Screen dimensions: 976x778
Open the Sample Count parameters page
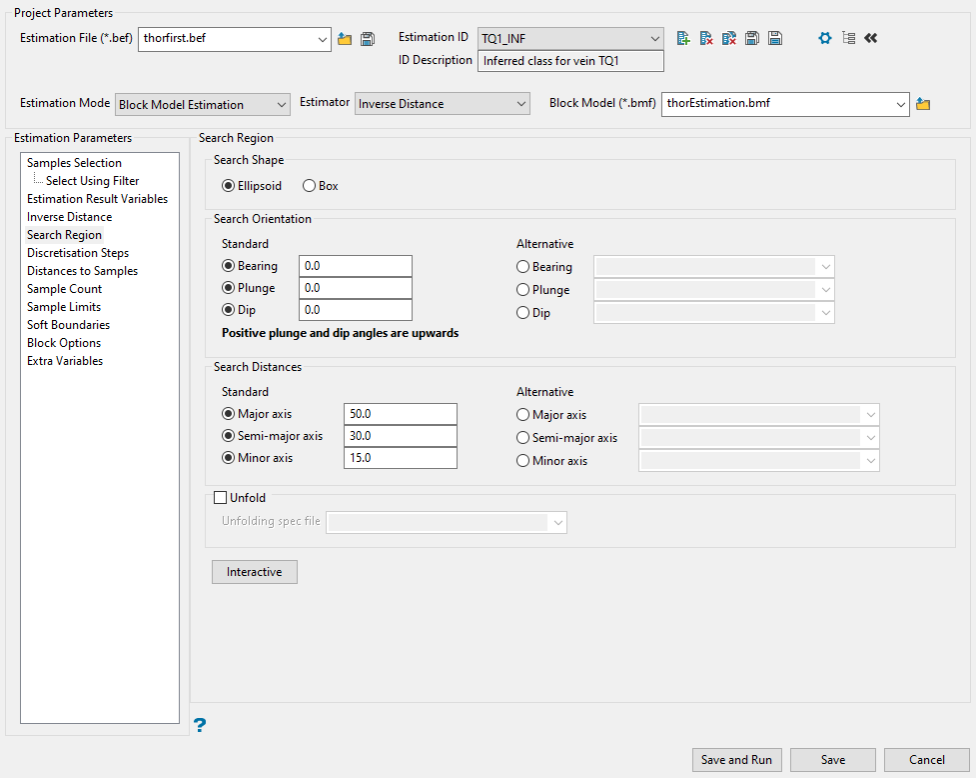[64, 289]
